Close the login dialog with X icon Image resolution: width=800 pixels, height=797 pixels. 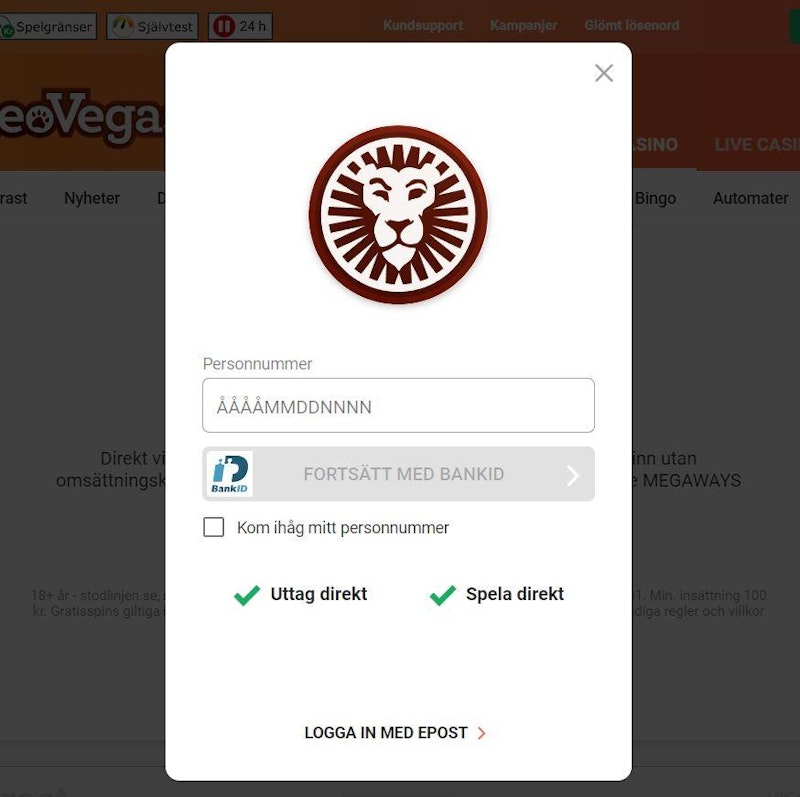pos(604,73)
